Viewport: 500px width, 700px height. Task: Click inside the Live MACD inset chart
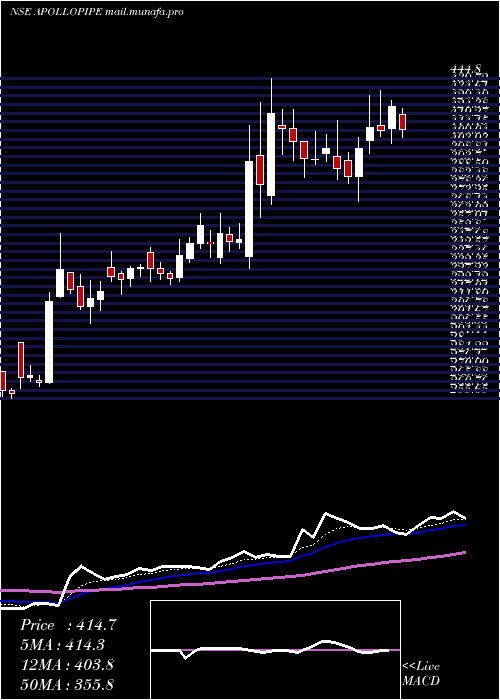pyautogui.click(x=275, y=650)
